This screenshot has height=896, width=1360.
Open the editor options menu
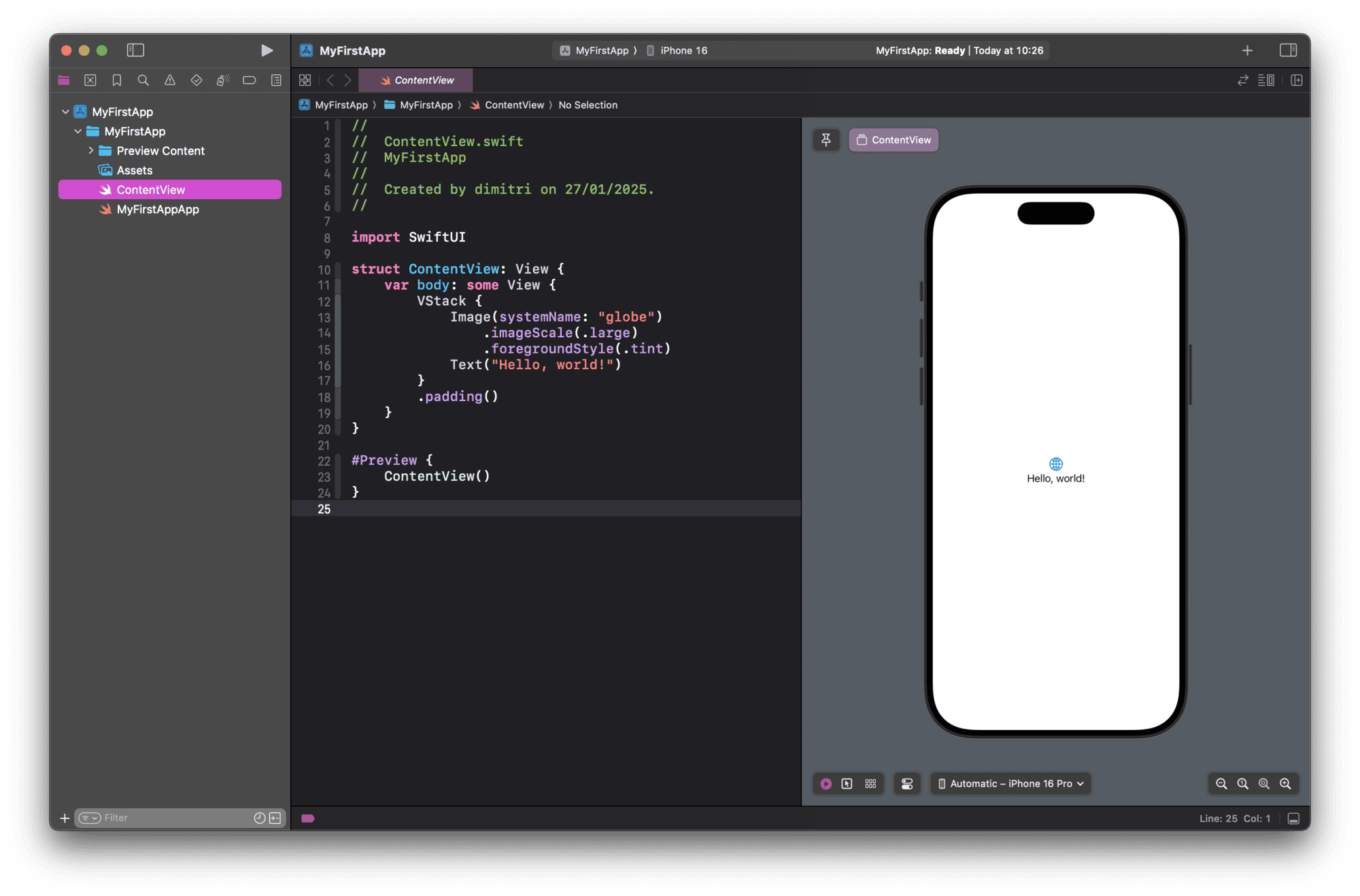pyautogui.click(x=1266, y=80)
